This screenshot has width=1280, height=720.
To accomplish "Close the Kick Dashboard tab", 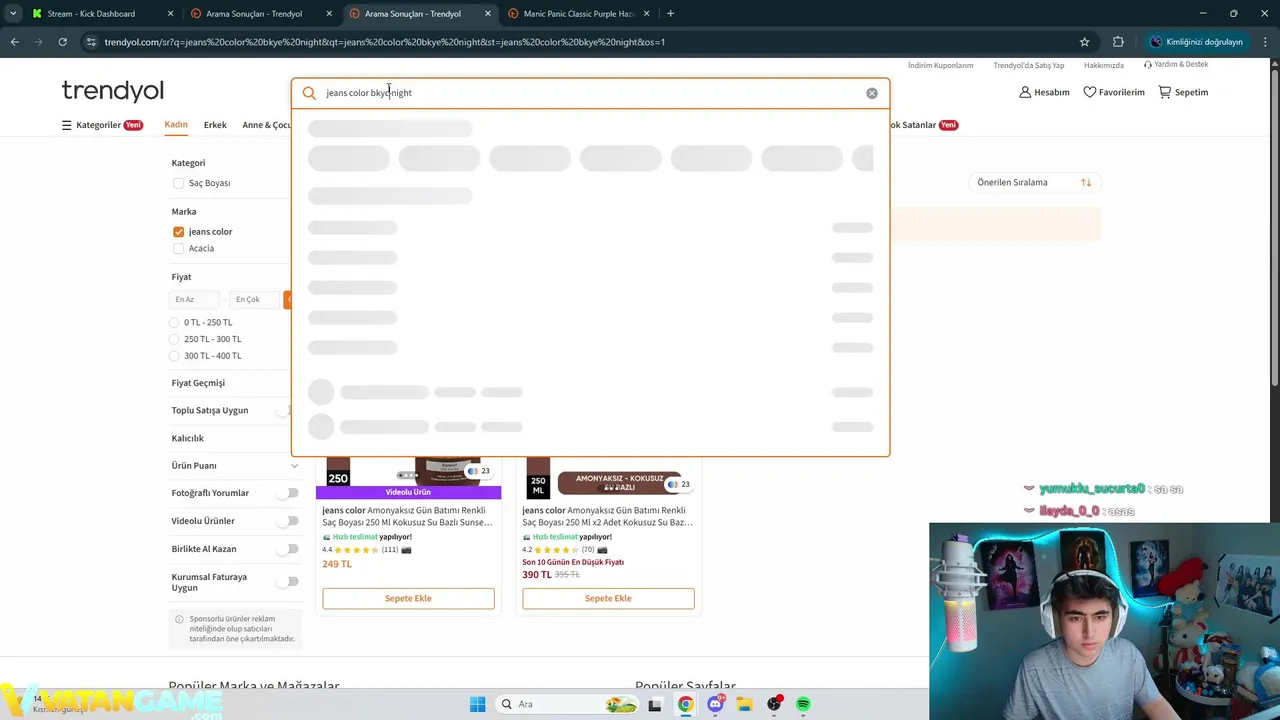I will (x=170, y=14).
